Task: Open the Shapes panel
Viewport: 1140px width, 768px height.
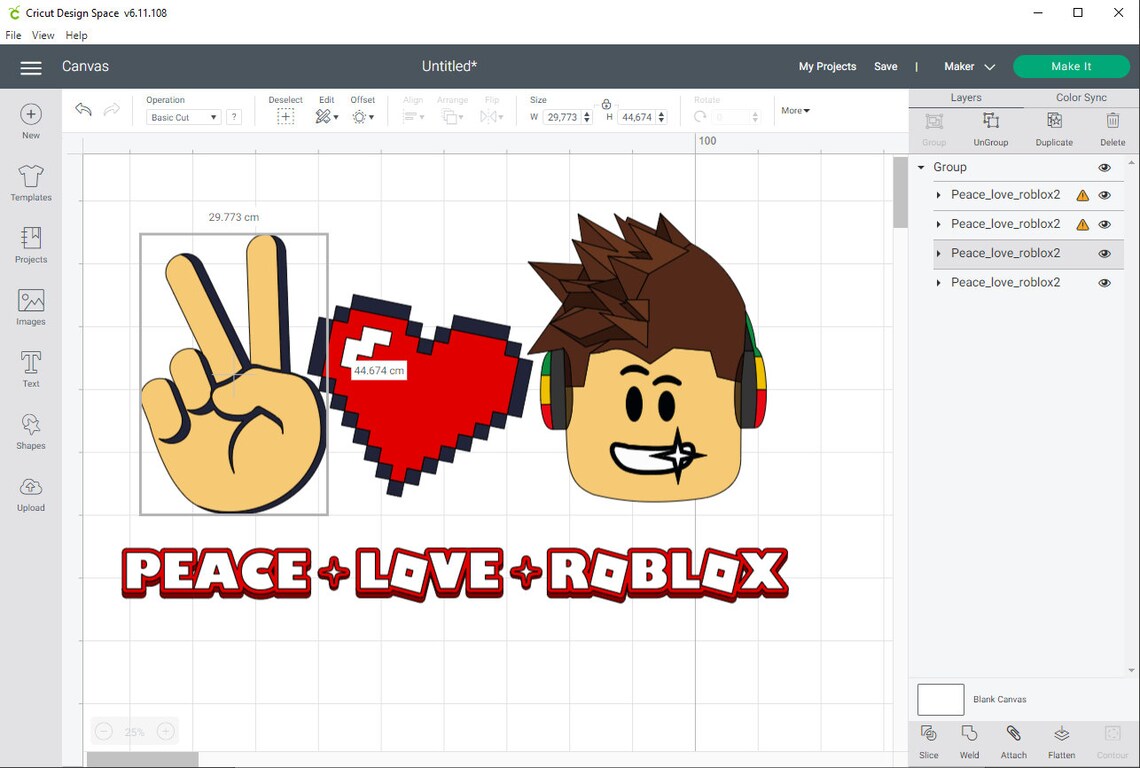Action: [30, 430]
